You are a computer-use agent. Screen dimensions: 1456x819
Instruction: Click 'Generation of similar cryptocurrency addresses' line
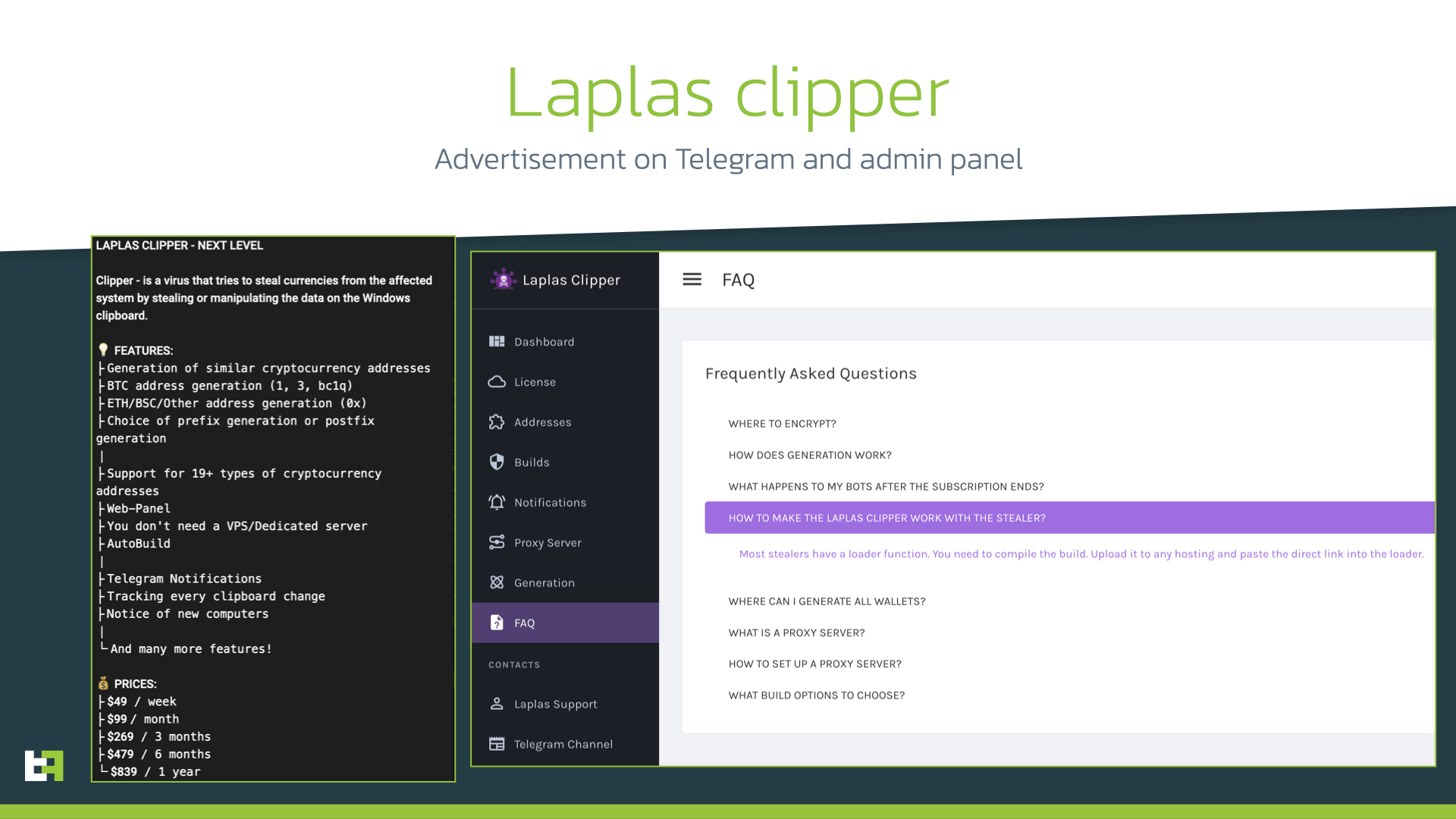(264, 368)
